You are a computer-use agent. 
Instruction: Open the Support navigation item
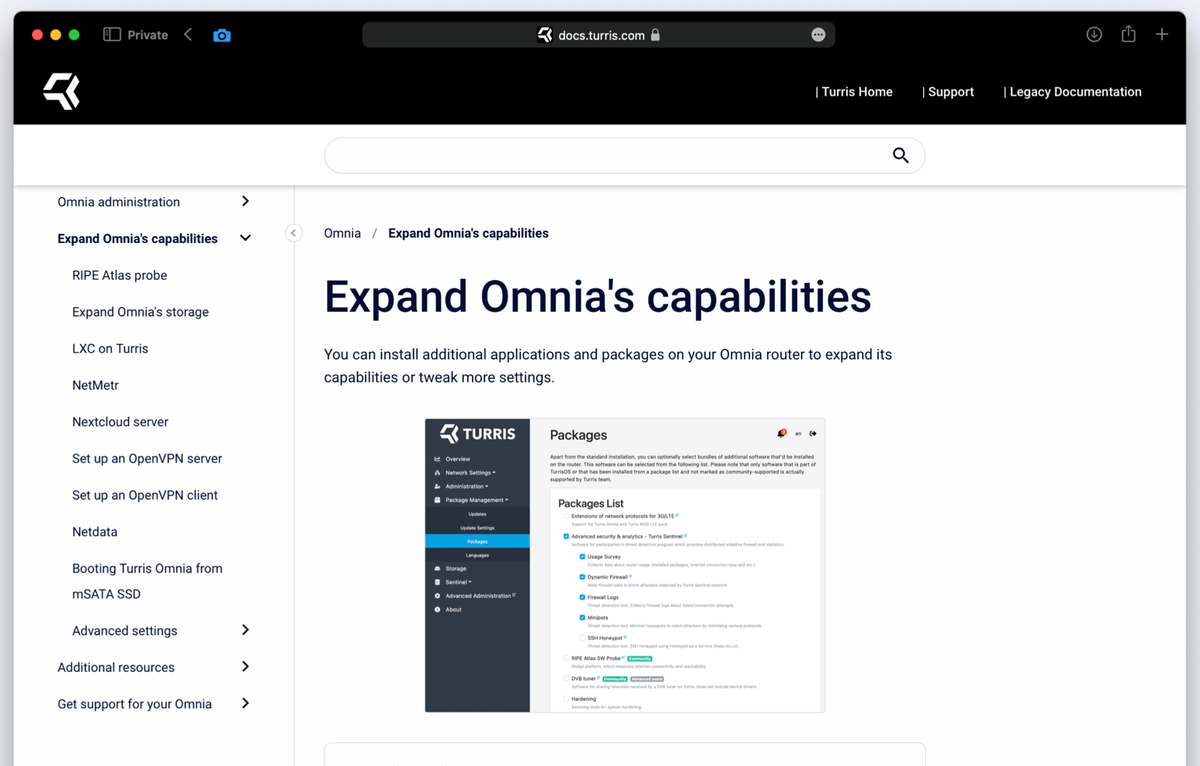click(x=949, y=92)
